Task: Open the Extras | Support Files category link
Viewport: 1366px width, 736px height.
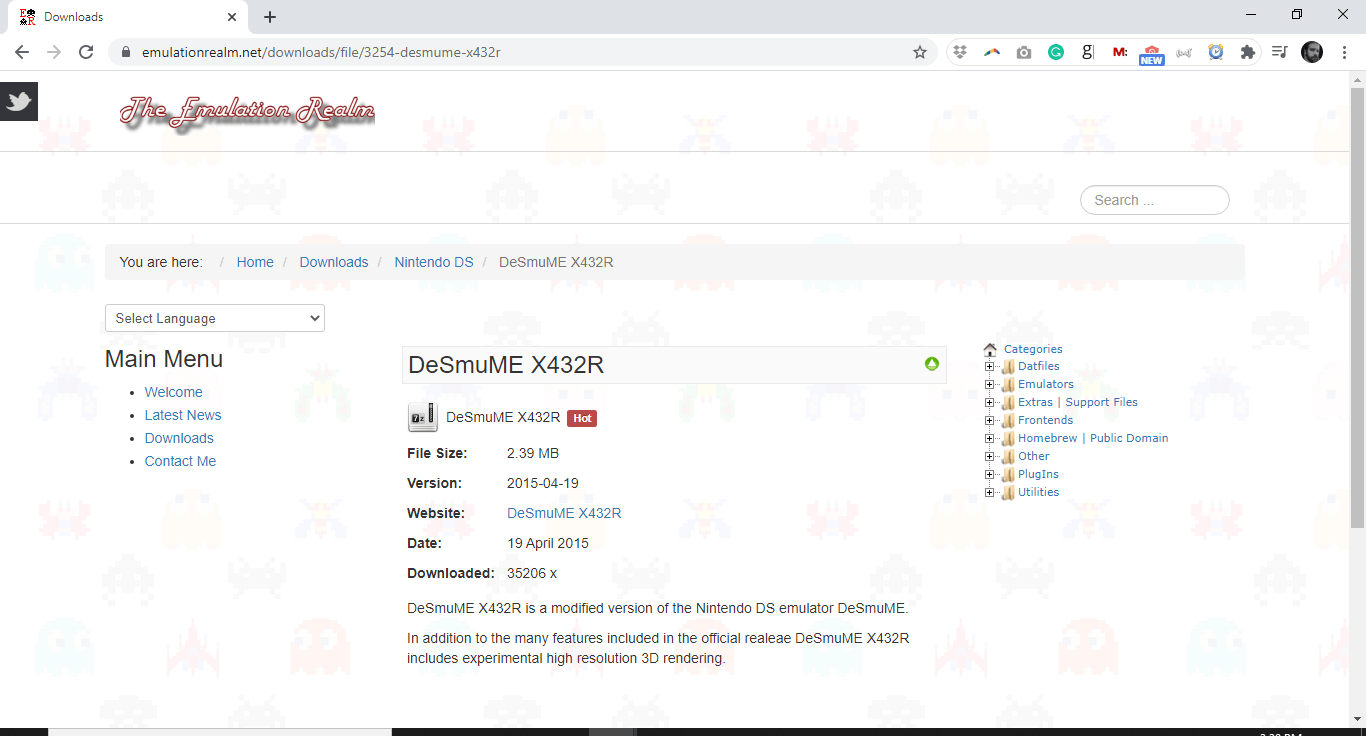Action: pos(1078,402)
